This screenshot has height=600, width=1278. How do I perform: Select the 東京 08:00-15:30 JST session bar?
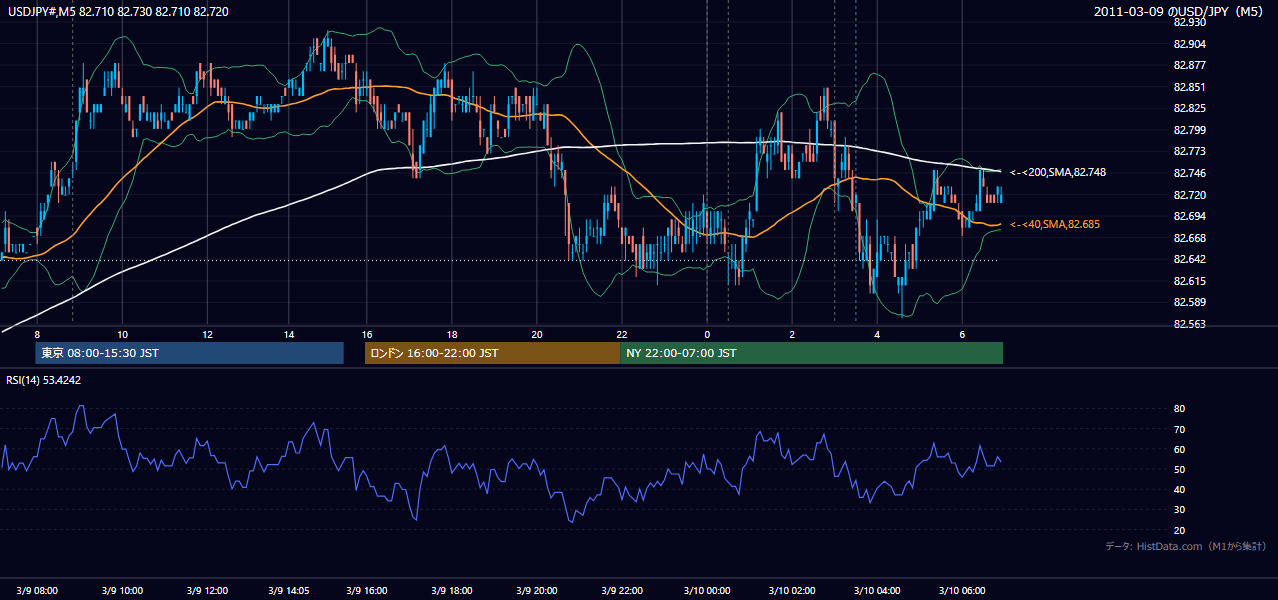(189, 353)
